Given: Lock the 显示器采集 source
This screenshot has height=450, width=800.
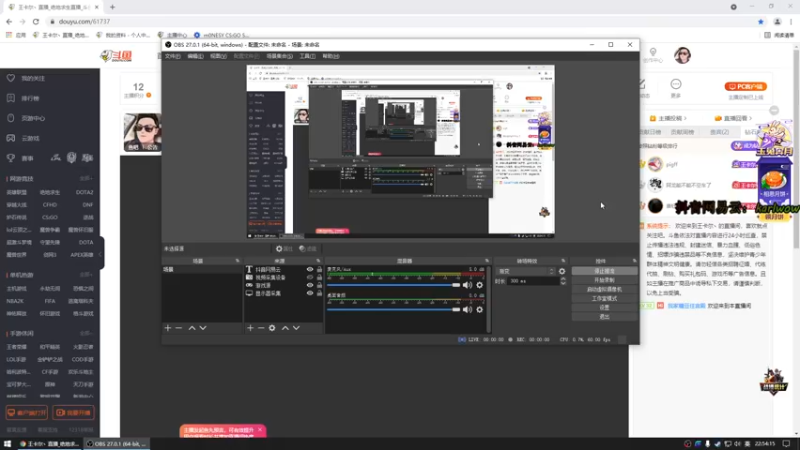Looking at the screenshot, I should pos(319,293).
